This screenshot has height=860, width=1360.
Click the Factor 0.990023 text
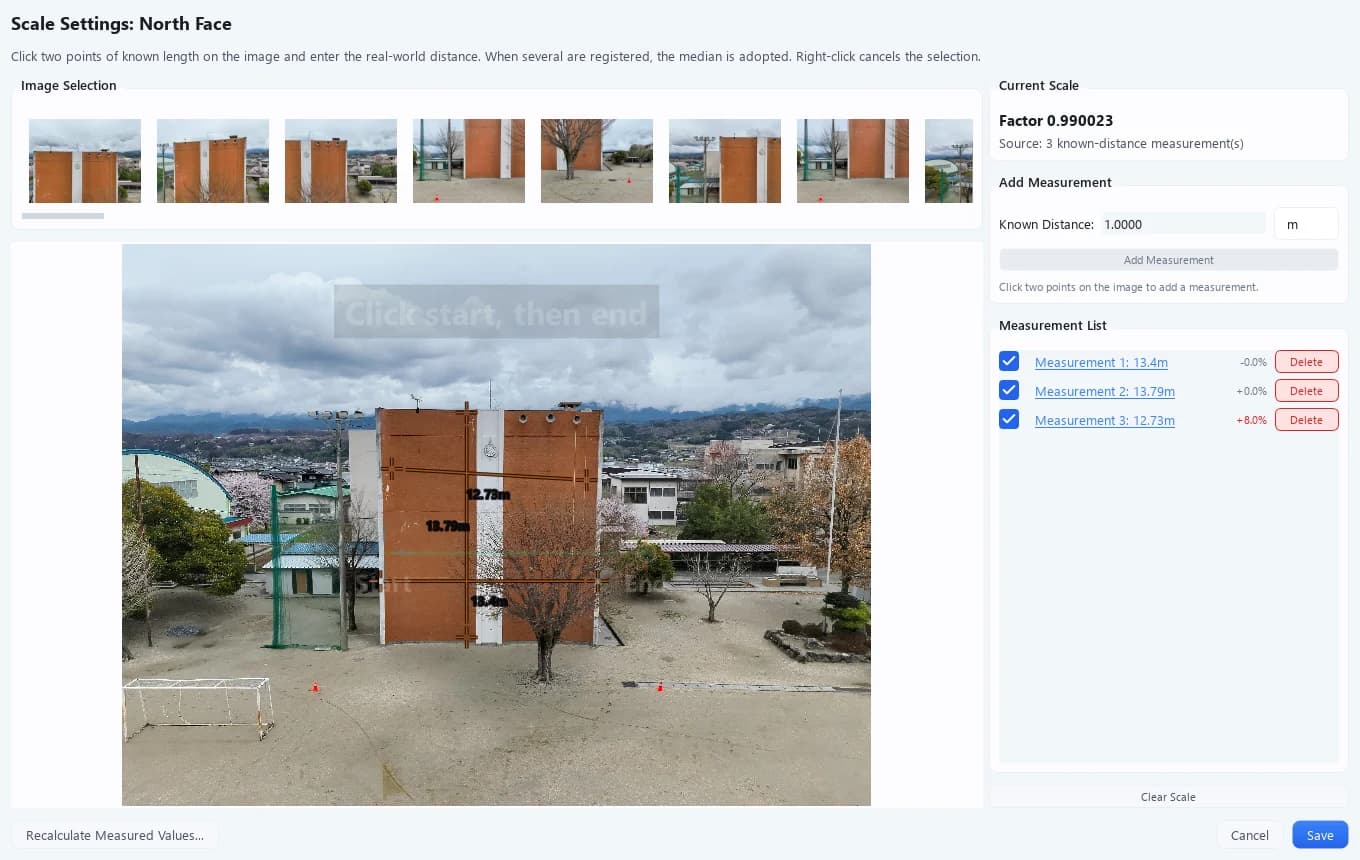(x=1056, y=121)
